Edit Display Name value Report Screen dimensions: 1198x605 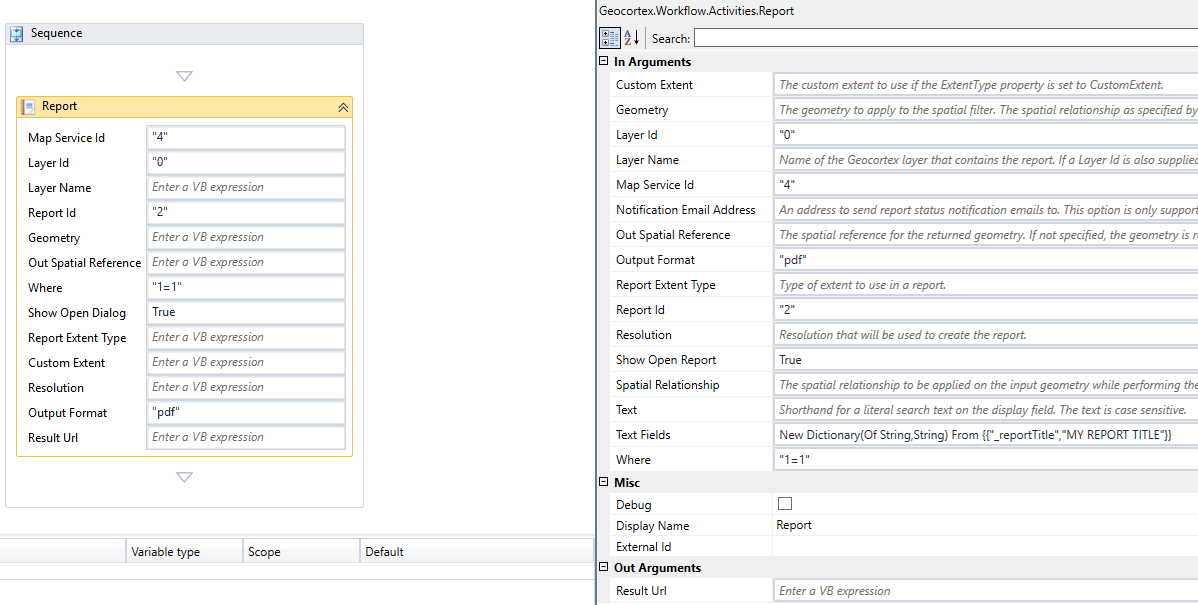pos(986,525)
